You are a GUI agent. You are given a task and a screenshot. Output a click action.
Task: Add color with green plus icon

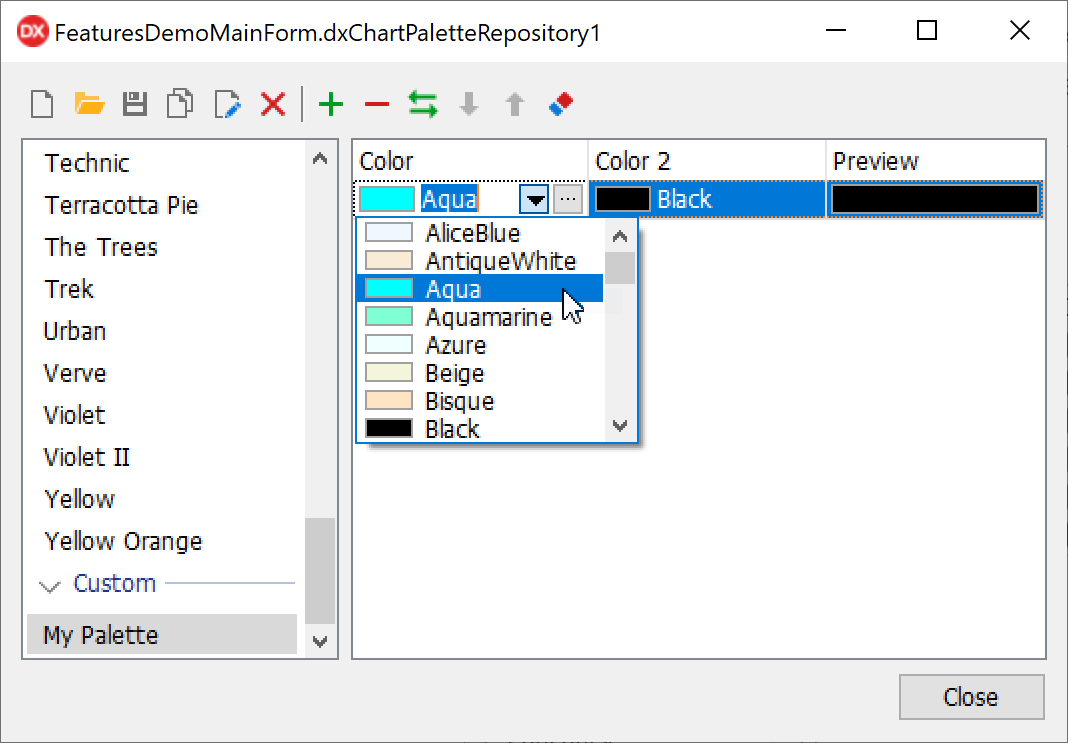click(x=330, y=104)
